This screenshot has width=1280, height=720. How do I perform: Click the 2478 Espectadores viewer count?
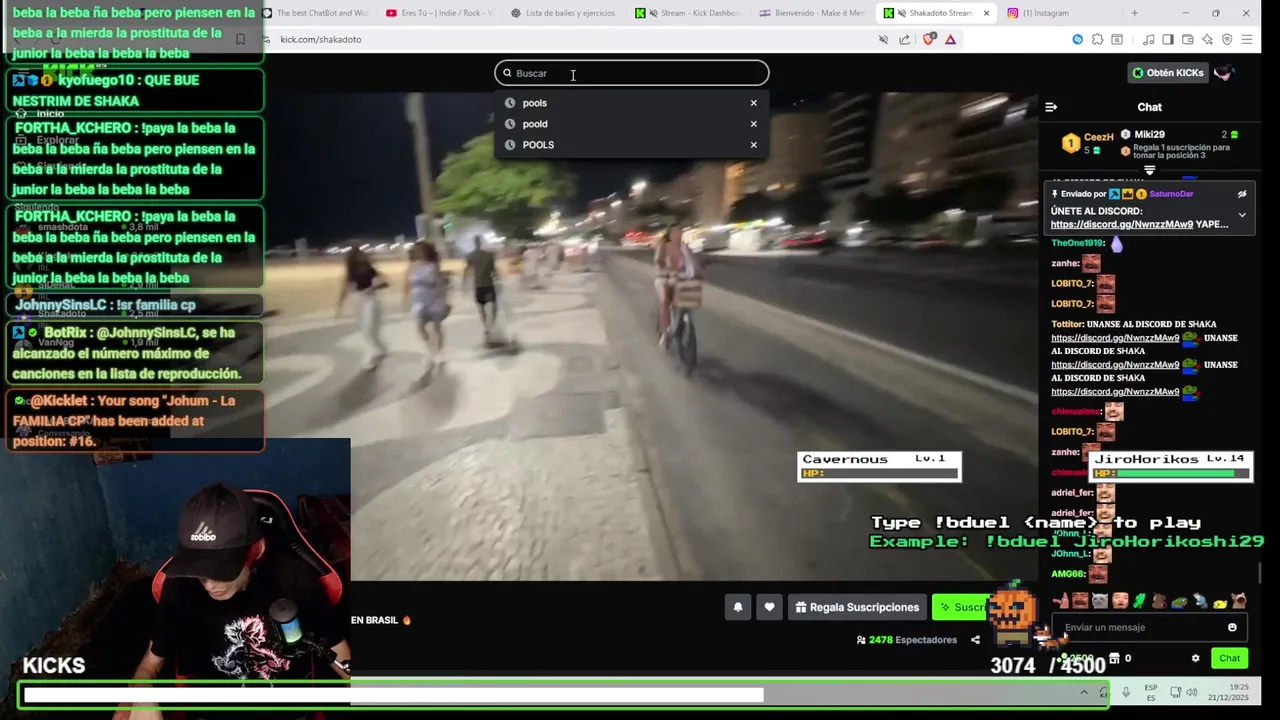[x=906, y=640]
